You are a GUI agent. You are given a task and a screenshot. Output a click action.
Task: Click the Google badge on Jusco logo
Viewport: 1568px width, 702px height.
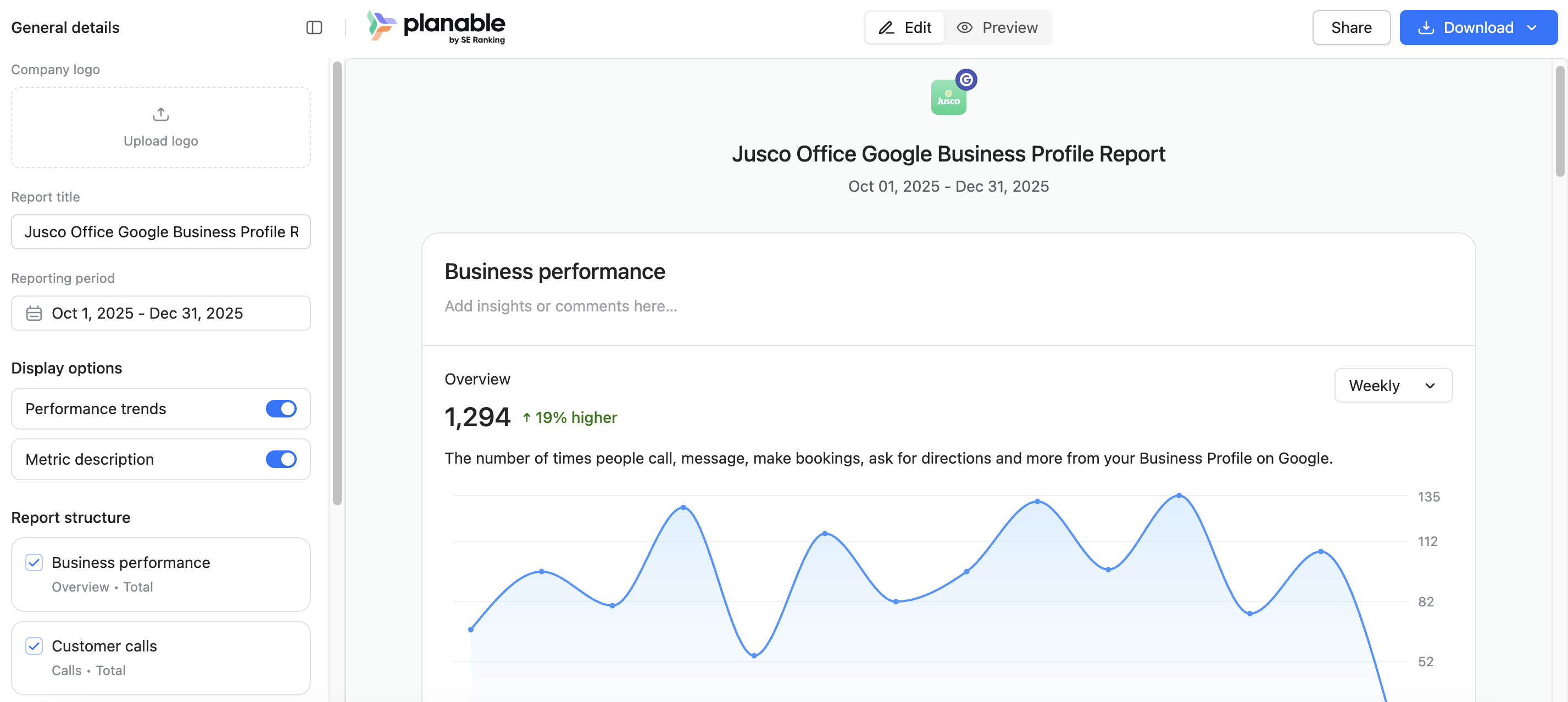click(x=966, y=80)
